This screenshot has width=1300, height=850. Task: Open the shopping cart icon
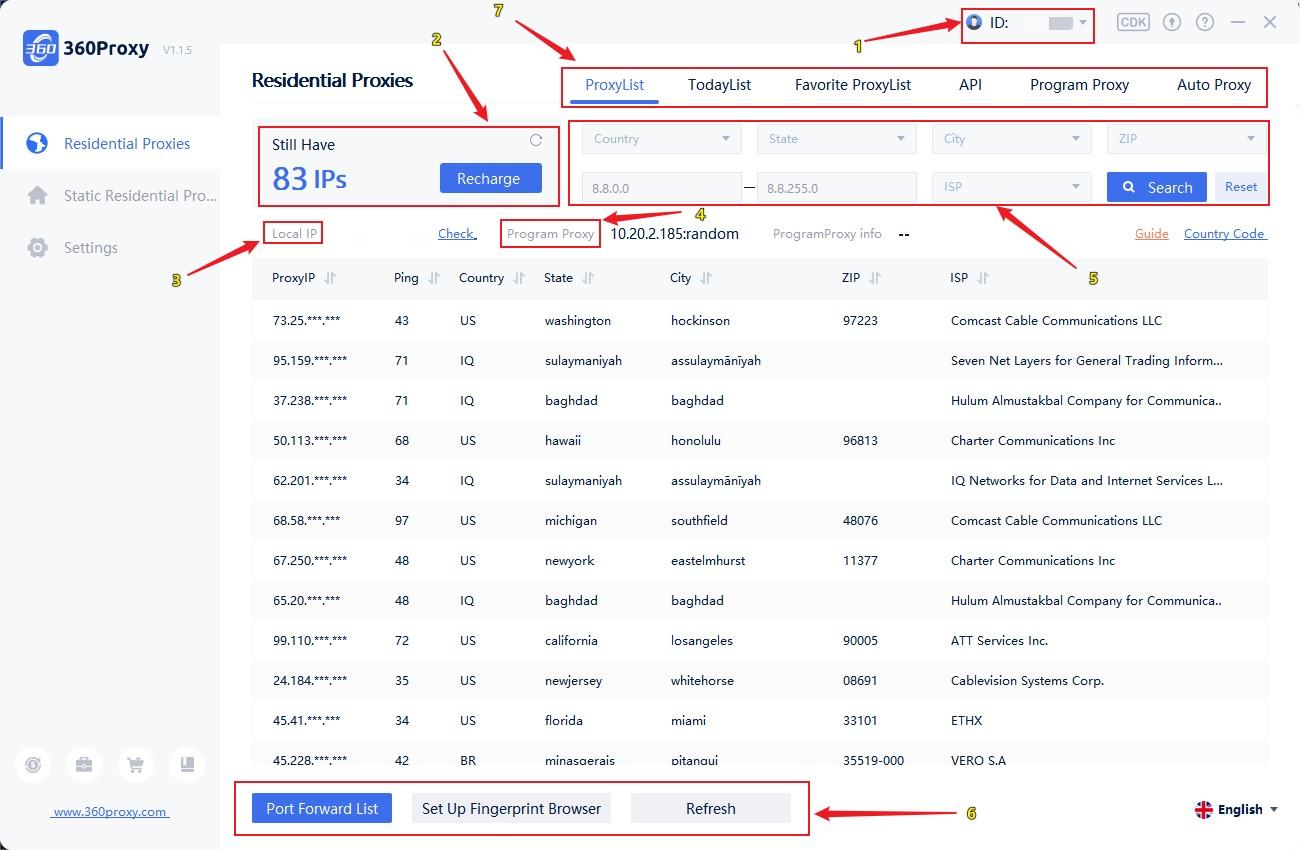(135, 765)
